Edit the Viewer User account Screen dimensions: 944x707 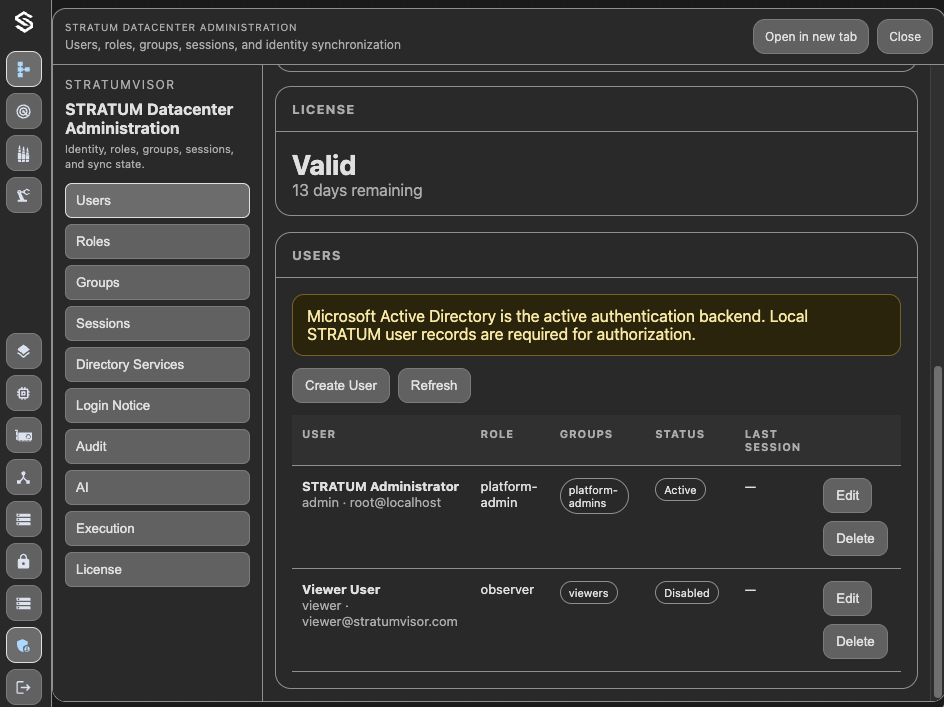point(847,599)
